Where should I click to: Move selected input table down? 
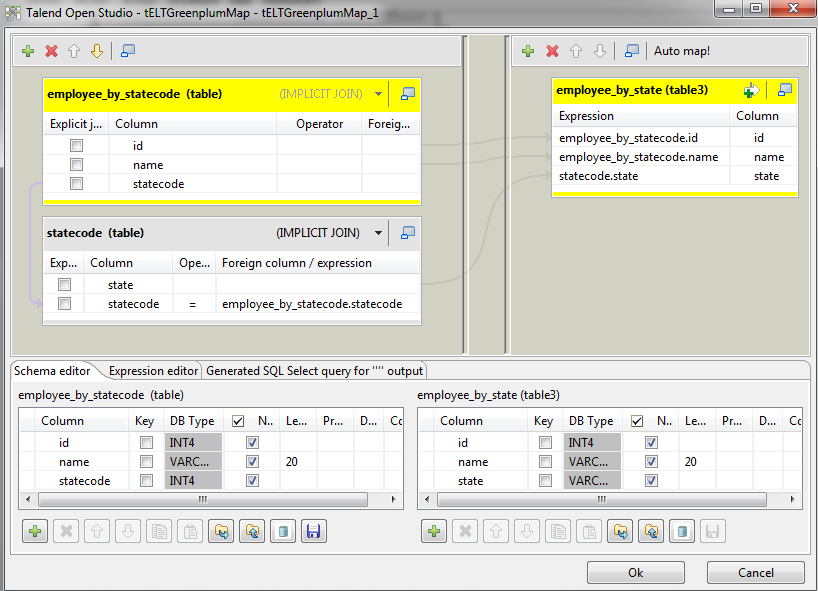pyautogui.click(x=97, y=51)
